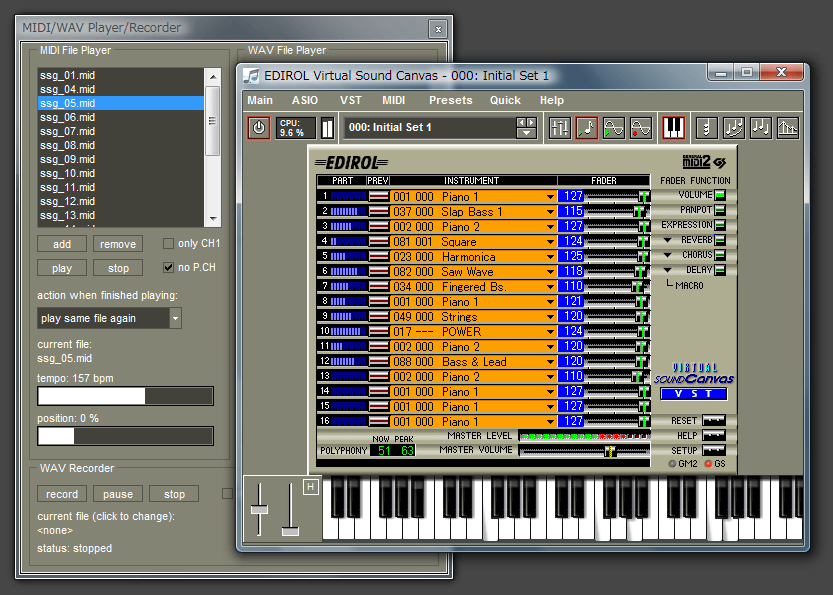Click the play button in MIDI File Player

62,268
